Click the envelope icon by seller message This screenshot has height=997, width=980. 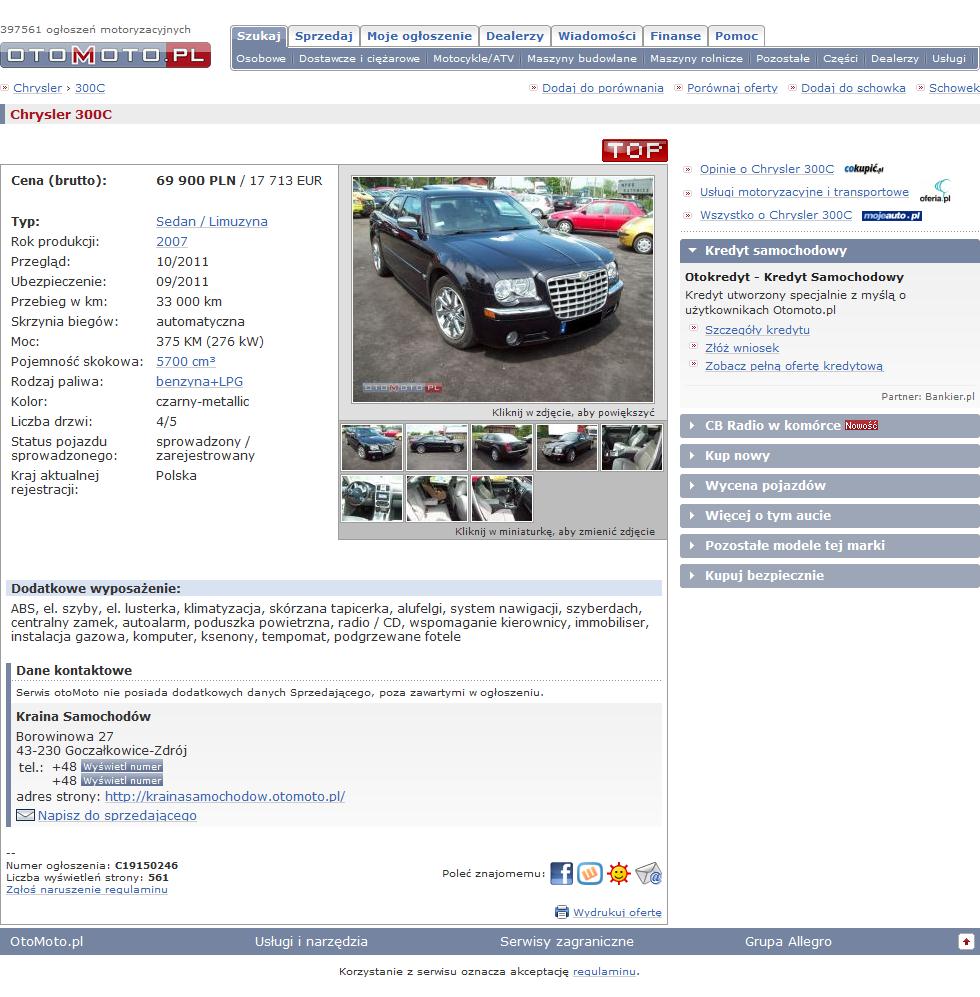[25, 815]
